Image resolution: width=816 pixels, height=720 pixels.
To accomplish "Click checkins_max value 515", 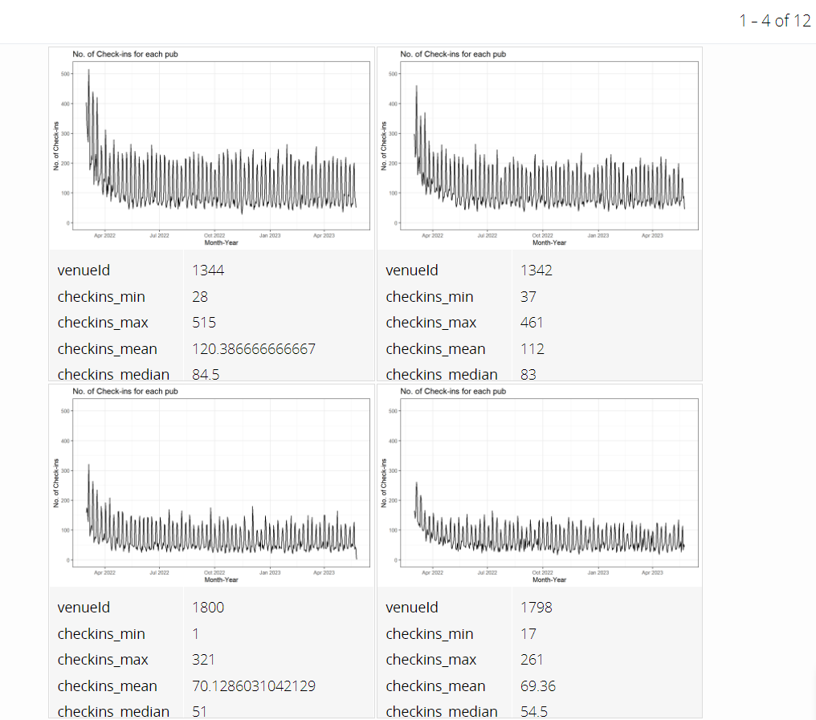I will point(204,323).
